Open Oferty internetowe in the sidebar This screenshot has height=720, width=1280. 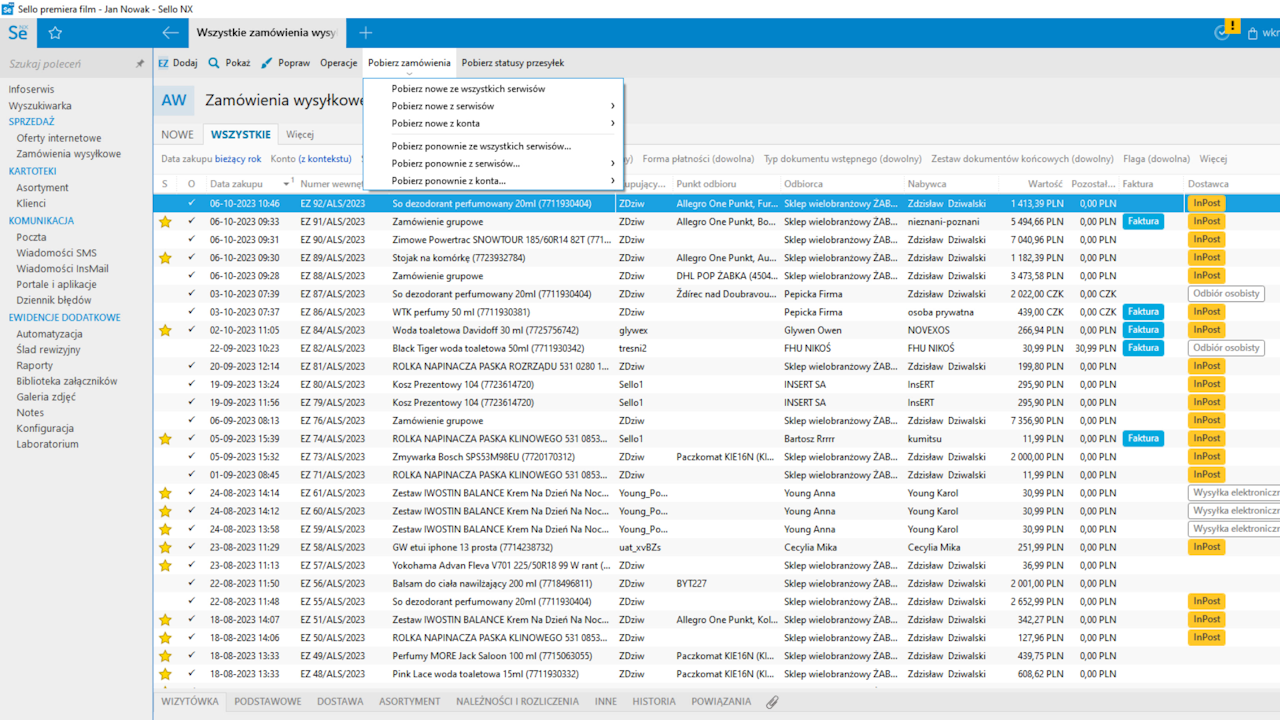pyautogui.click(x=58, y=138)
